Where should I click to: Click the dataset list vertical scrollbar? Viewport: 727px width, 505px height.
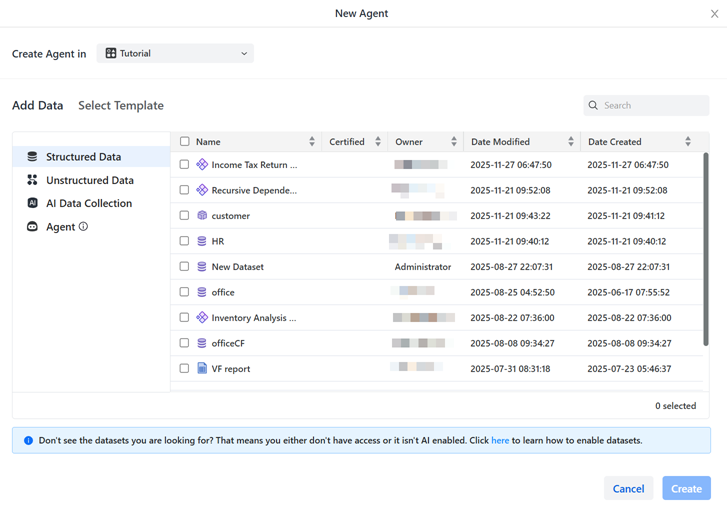(706, 250)
